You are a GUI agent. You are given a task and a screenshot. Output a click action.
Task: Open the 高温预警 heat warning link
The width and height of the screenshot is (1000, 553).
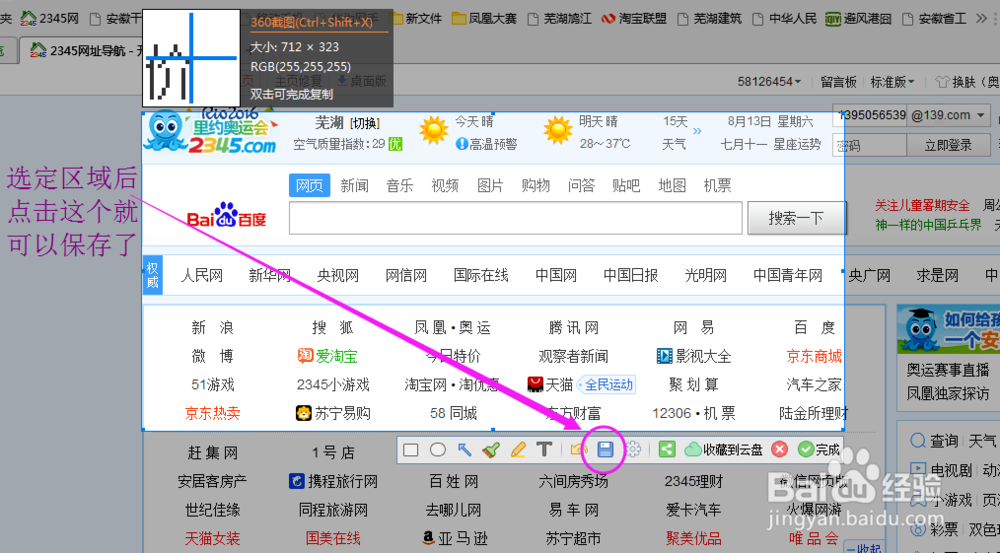tap(487, 145)
